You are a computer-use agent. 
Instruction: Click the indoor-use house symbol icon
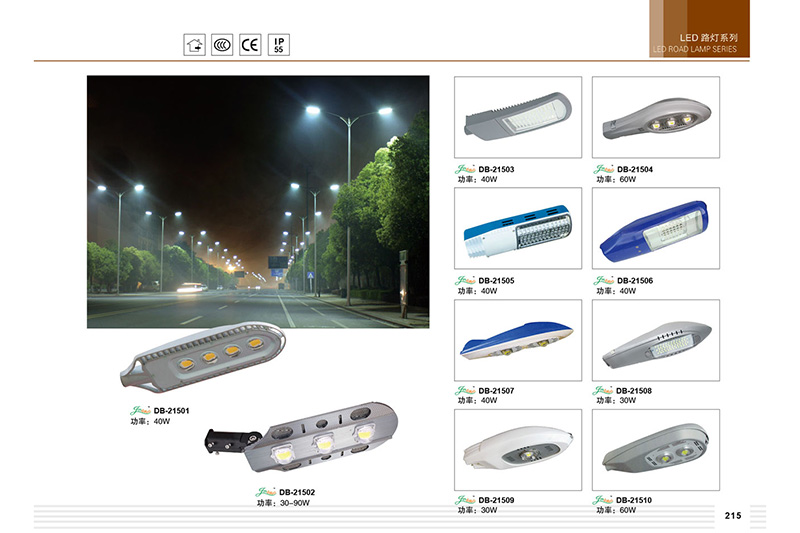coord(194,45)
